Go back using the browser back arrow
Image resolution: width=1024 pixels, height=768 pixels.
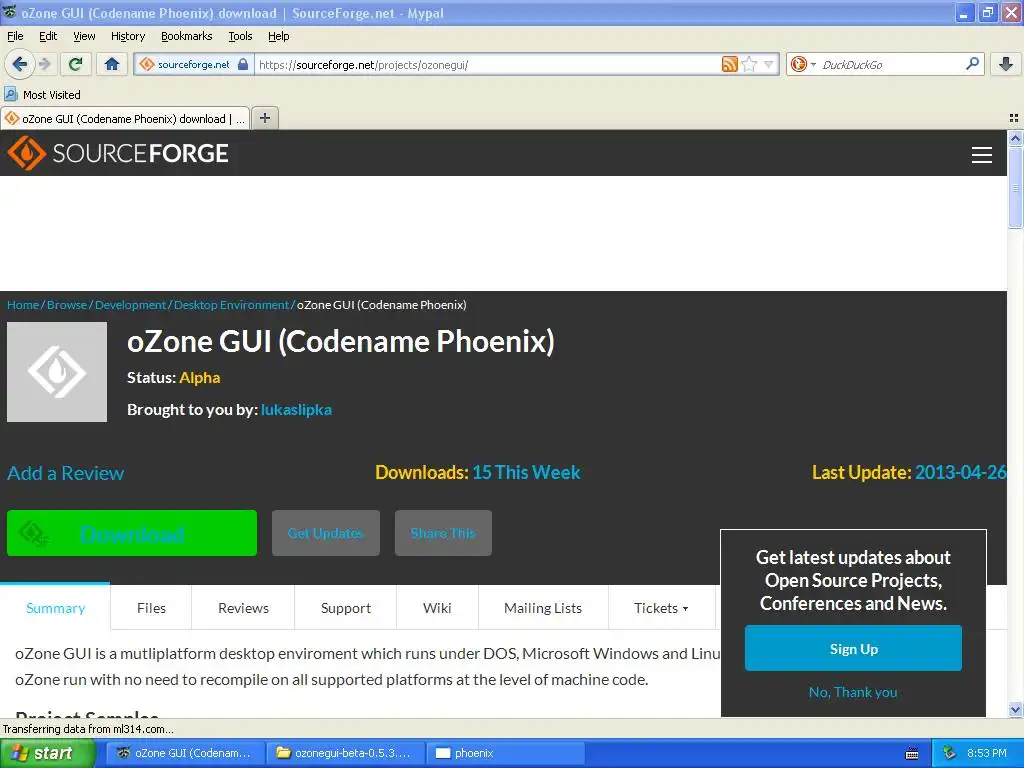[x=19, y=64]
